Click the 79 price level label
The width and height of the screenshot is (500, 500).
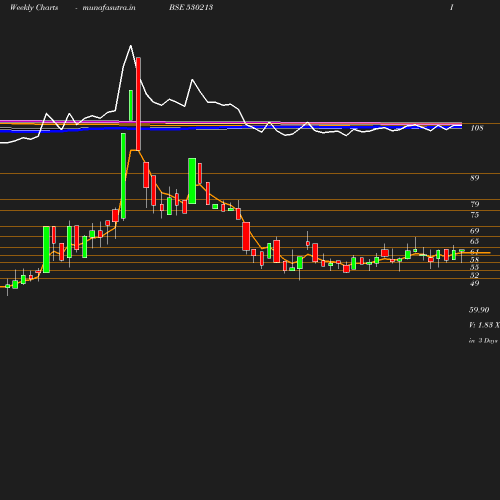[475, 204]
